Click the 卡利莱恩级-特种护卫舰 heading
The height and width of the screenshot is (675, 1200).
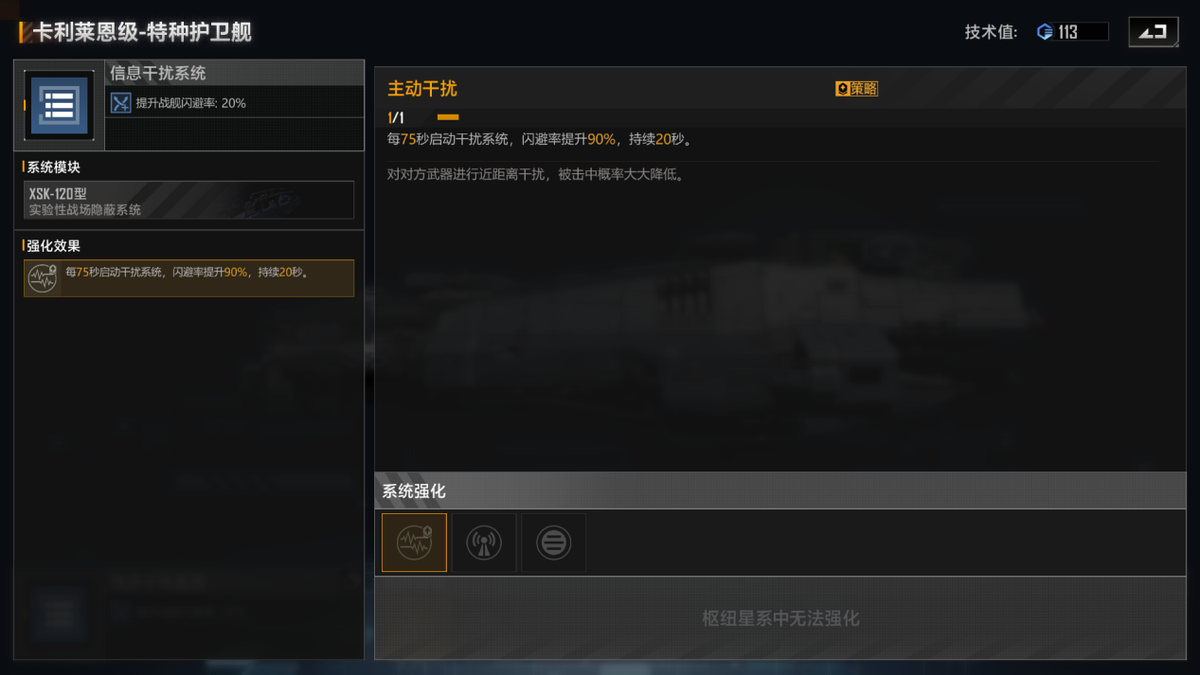click(x=142, y=32)
